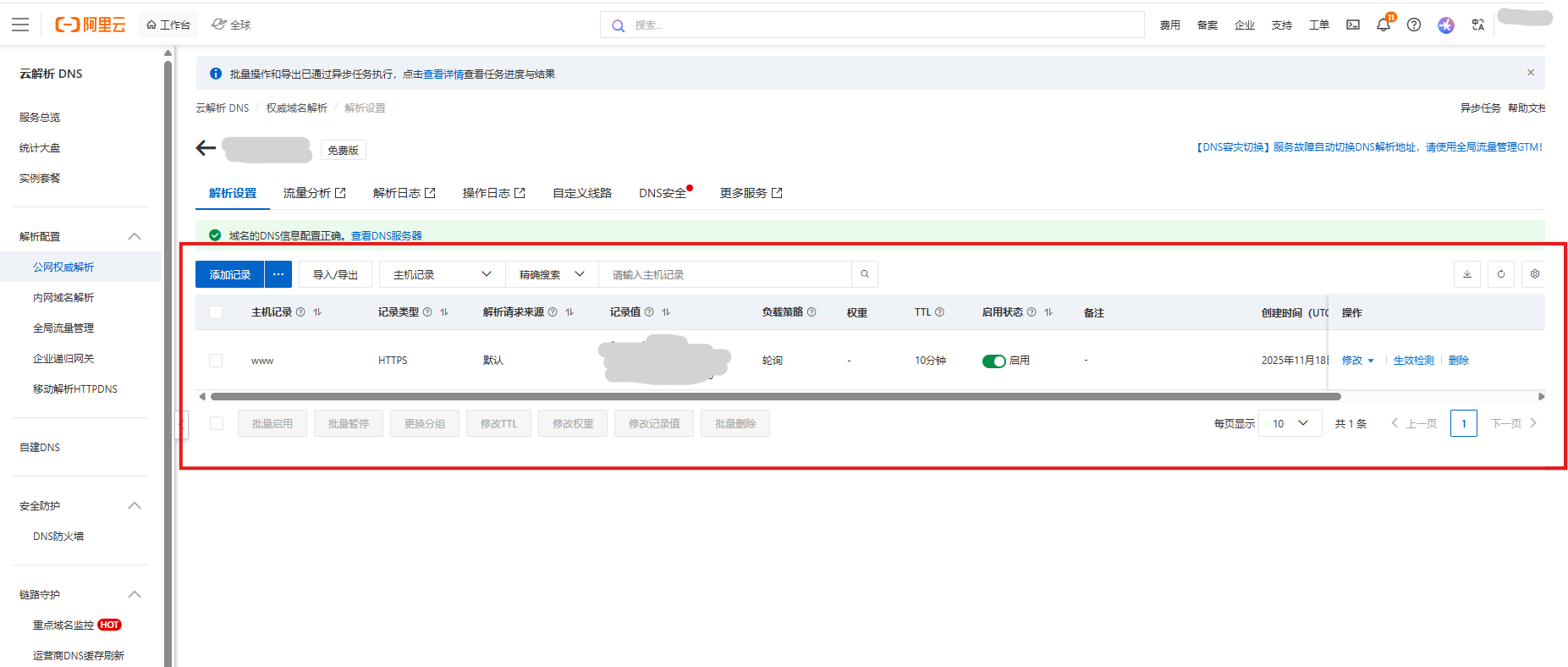Open the notifications bell
Viewport: 1568px width, 667px height.
click(x=1384, y=25)
